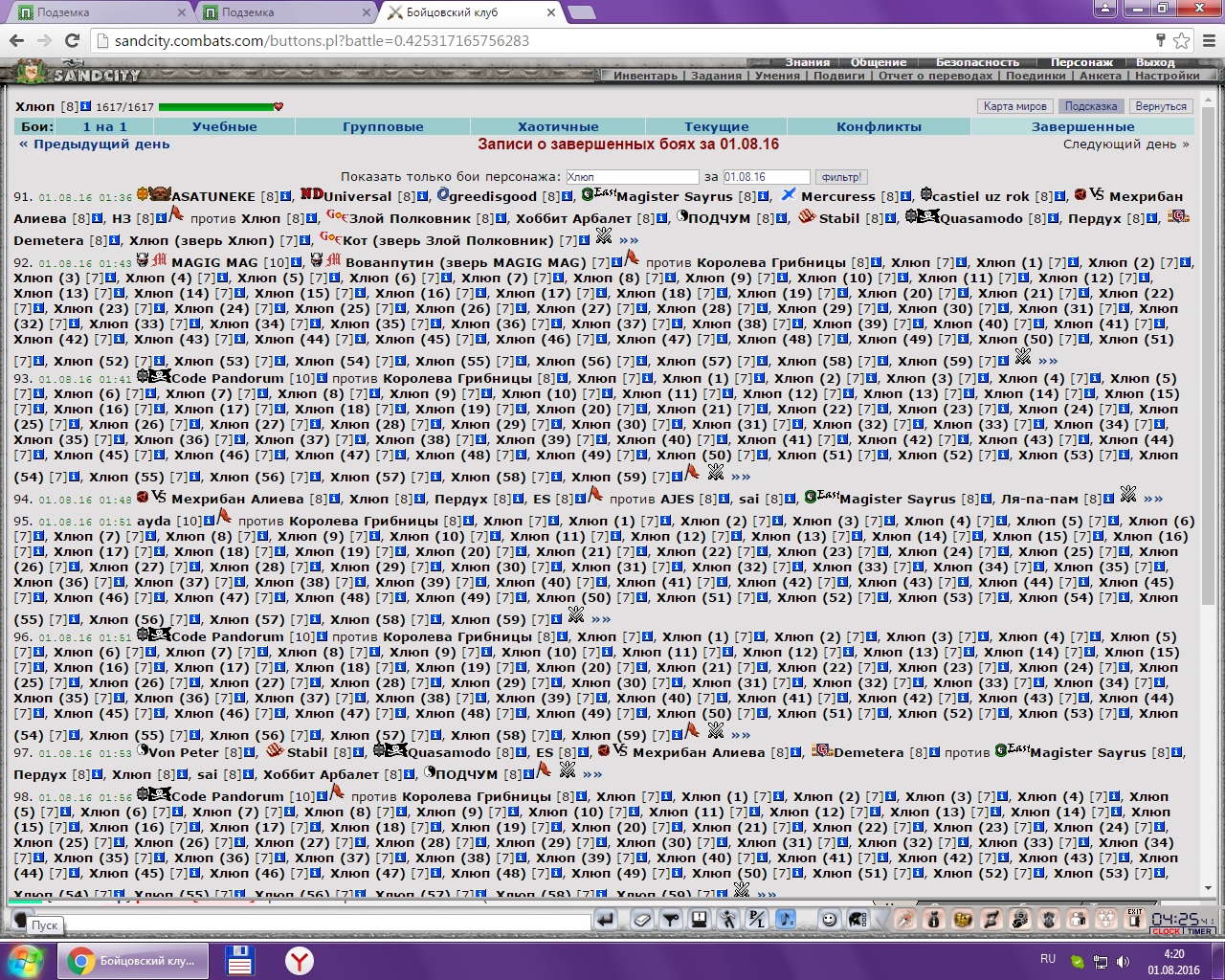Open the Умения submenu item
The width and height of the screenshot is (1225, 980).
777,76
